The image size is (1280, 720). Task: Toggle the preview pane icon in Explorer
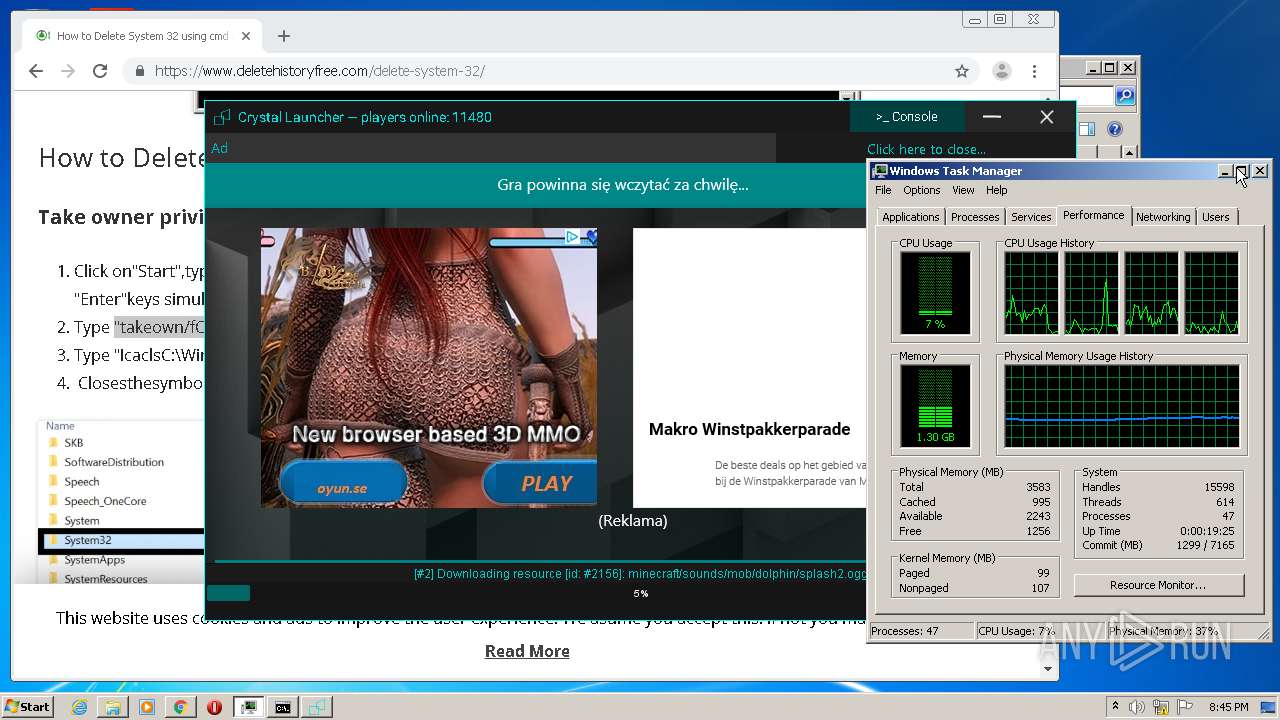click(x=1087, y=129)
